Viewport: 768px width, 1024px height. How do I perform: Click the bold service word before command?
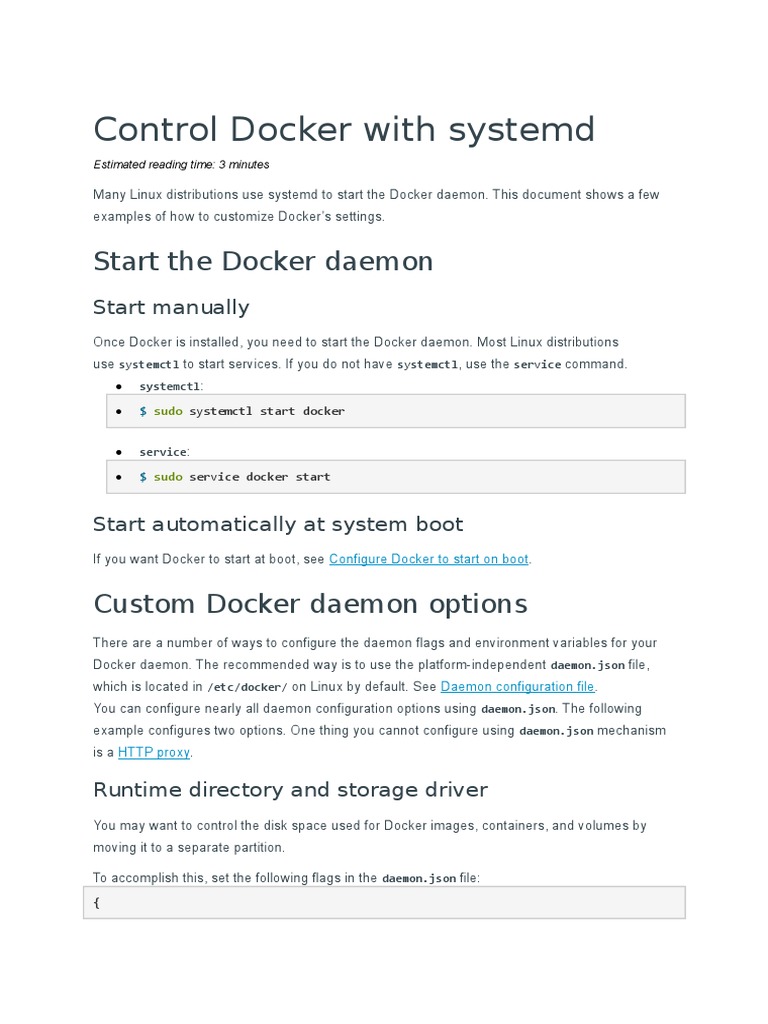537,365
